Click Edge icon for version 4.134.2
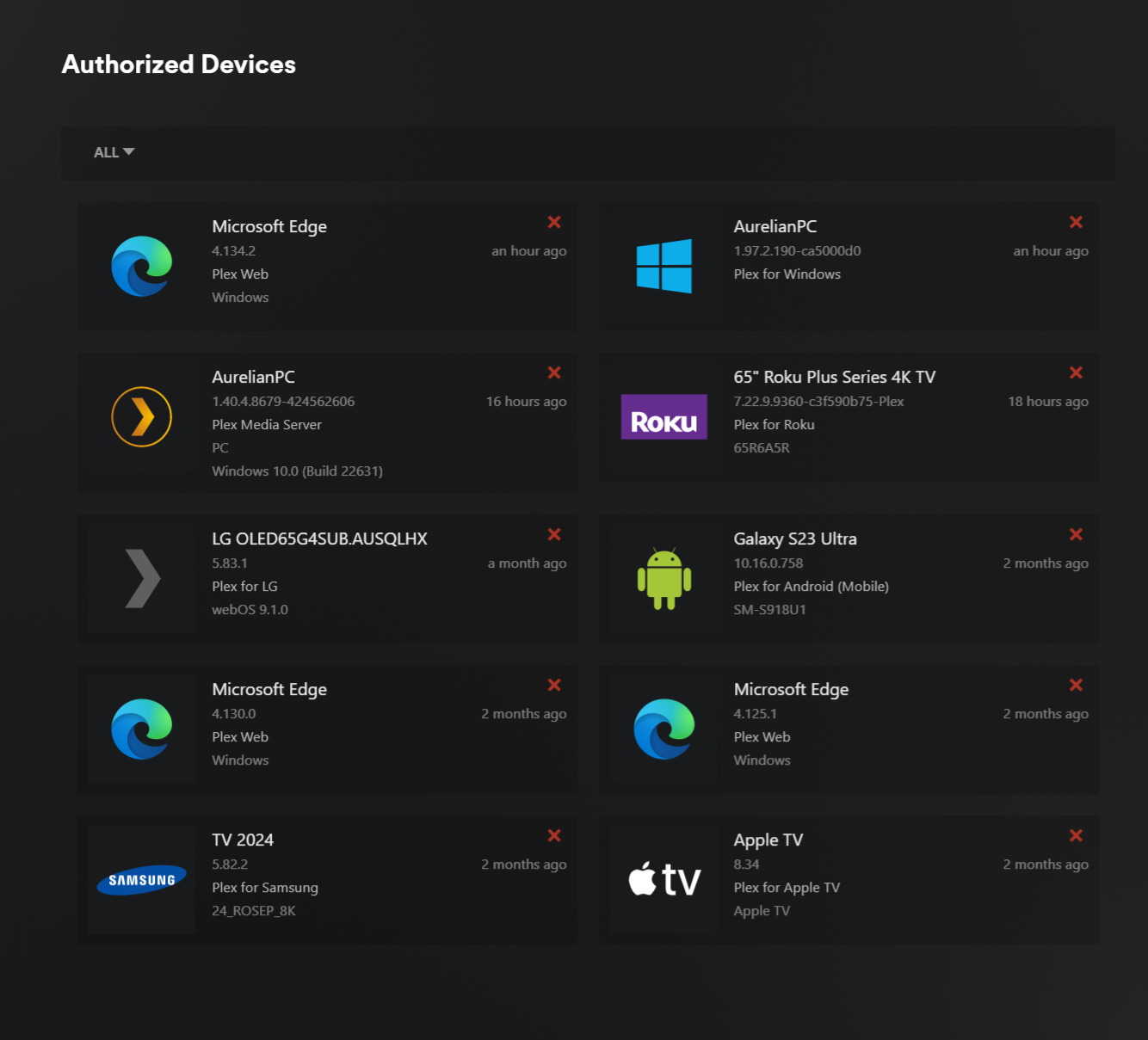This screenshot has width=1148, height=1040. pyautogui.click(x=142, y=267)
